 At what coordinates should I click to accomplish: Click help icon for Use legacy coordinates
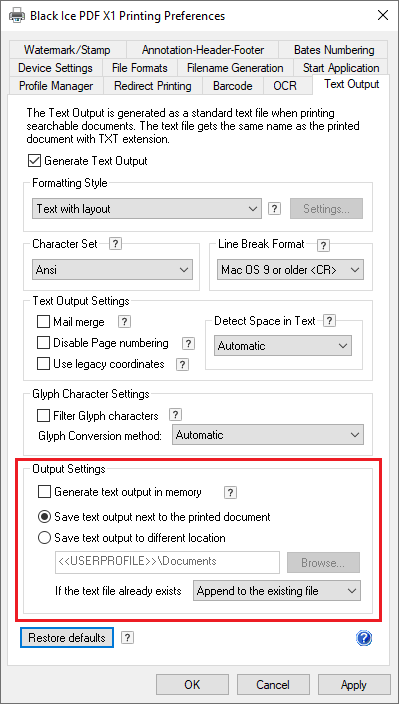182,364
